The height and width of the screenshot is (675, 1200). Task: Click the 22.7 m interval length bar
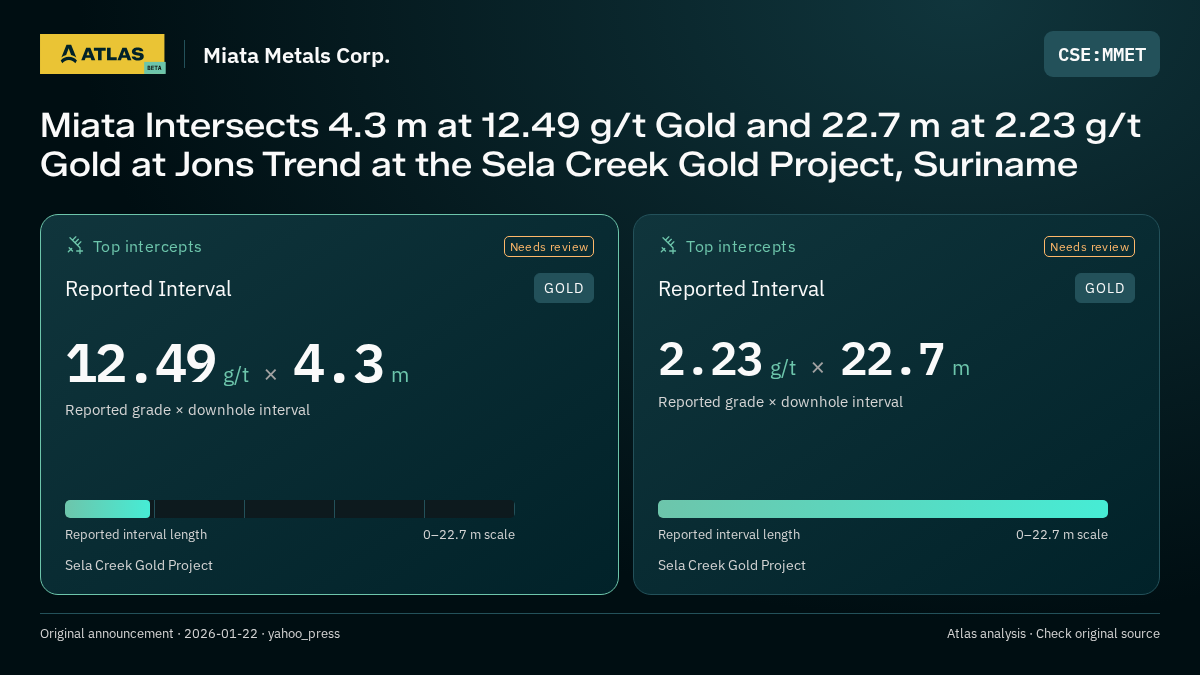pyautogui.click(x=883, y=509)
